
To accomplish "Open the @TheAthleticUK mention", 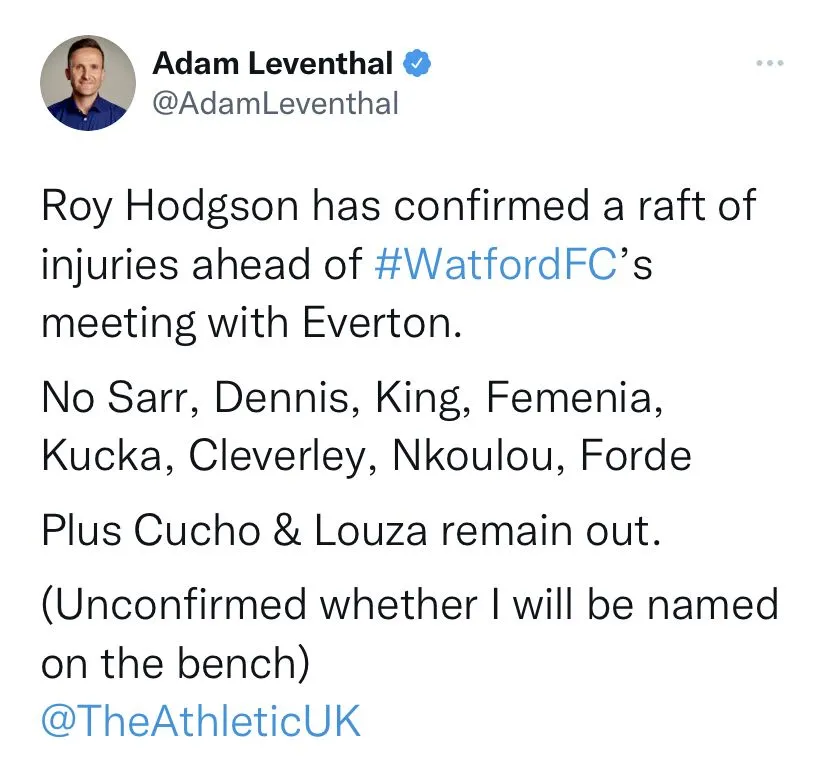I will pyautogui.click(x=200, y=721).
